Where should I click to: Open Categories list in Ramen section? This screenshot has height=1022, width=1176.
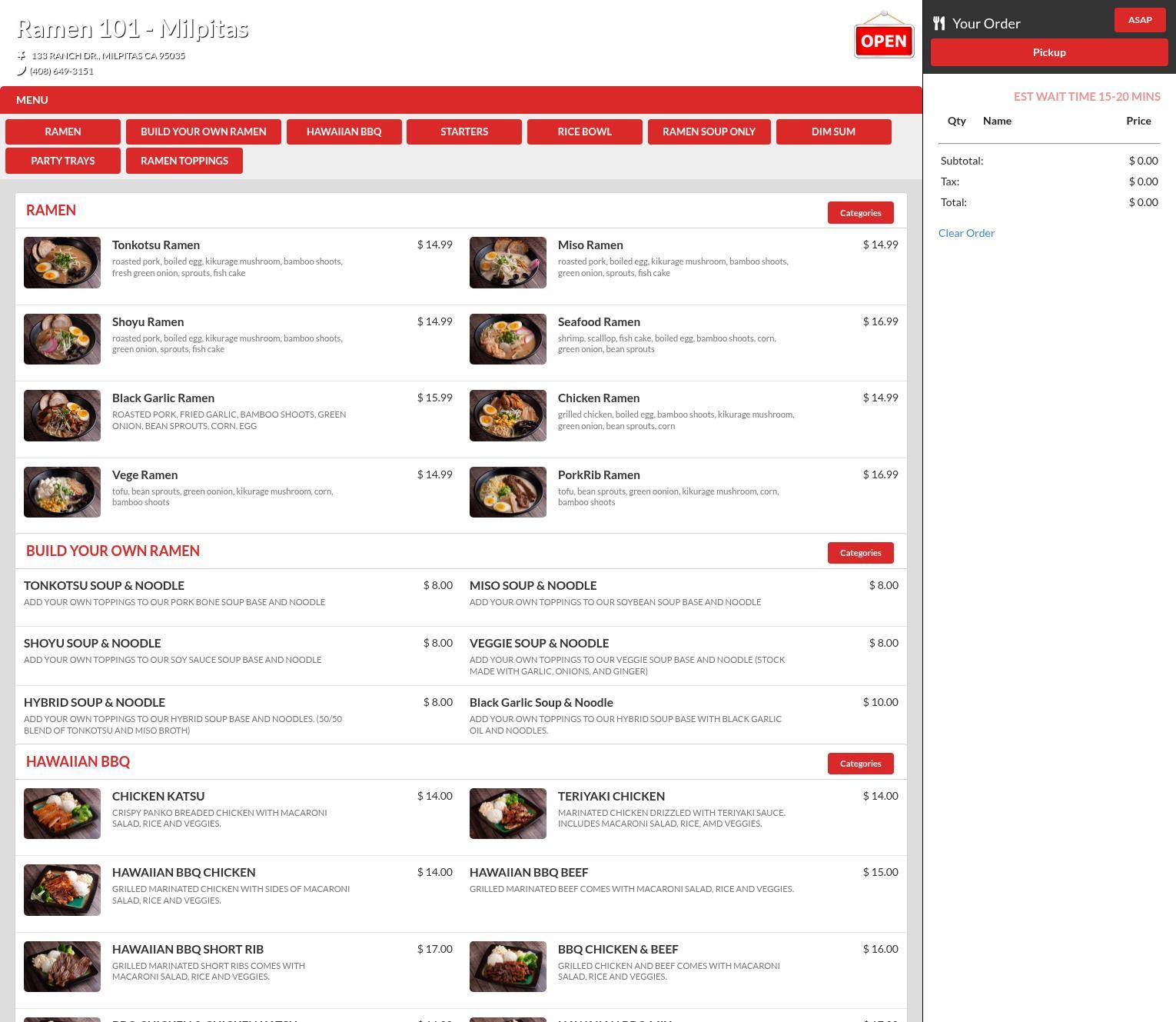[x=860, y=213]
